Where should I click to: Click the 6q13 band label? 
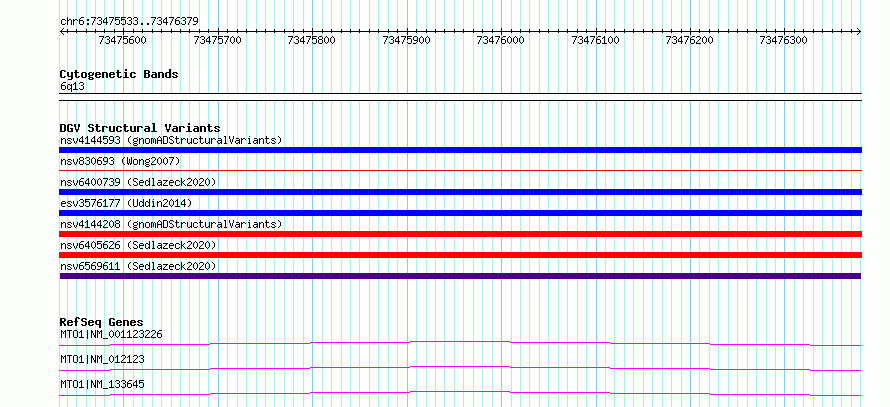click(x=73, y=87)
